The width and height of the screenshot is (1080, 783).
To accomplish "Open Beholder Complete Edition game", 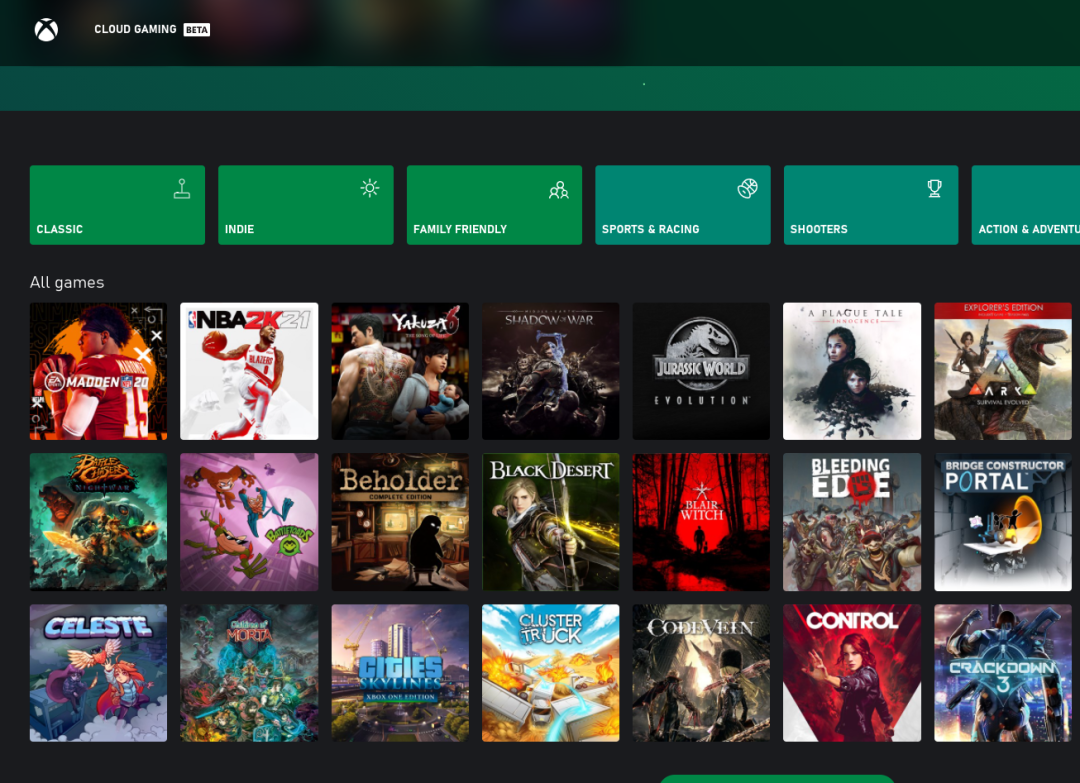I will tap(400, 522).
